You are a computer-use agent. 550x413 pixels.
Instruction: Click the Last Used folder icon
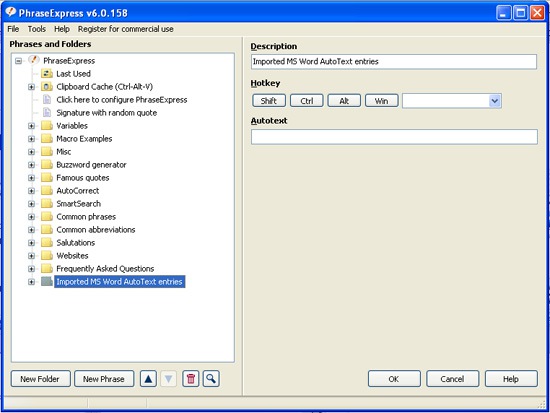(47, 74)
